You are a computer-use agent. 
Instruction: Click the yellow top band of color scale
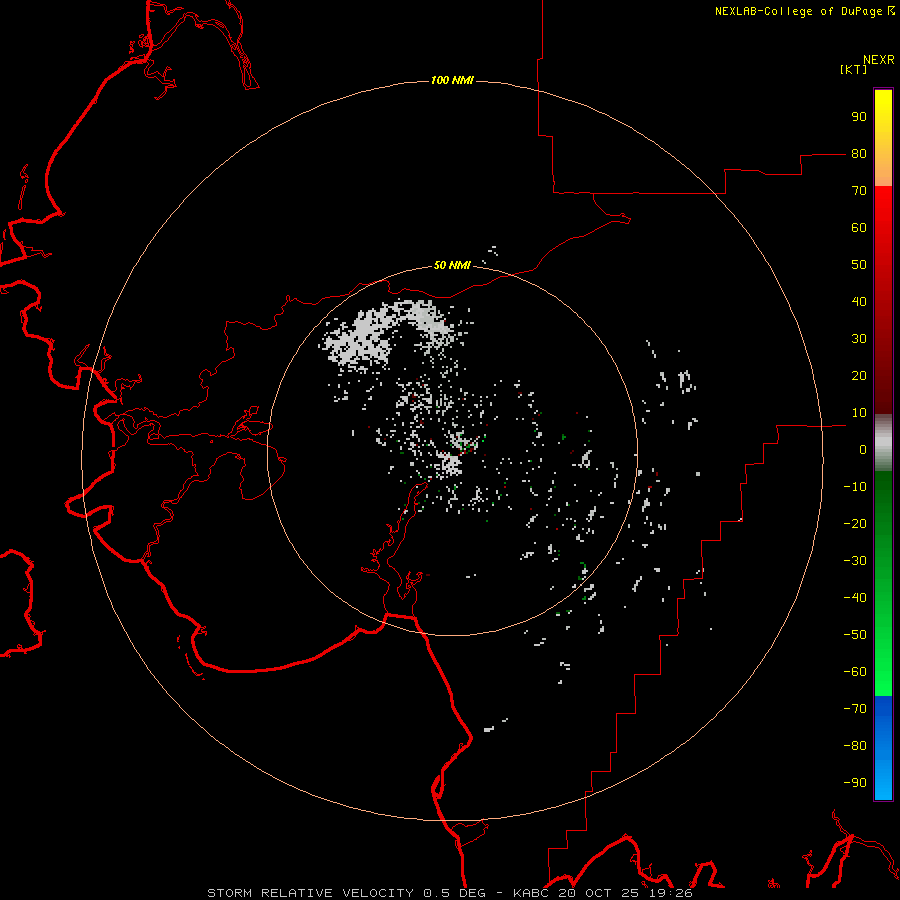[883, 106]
